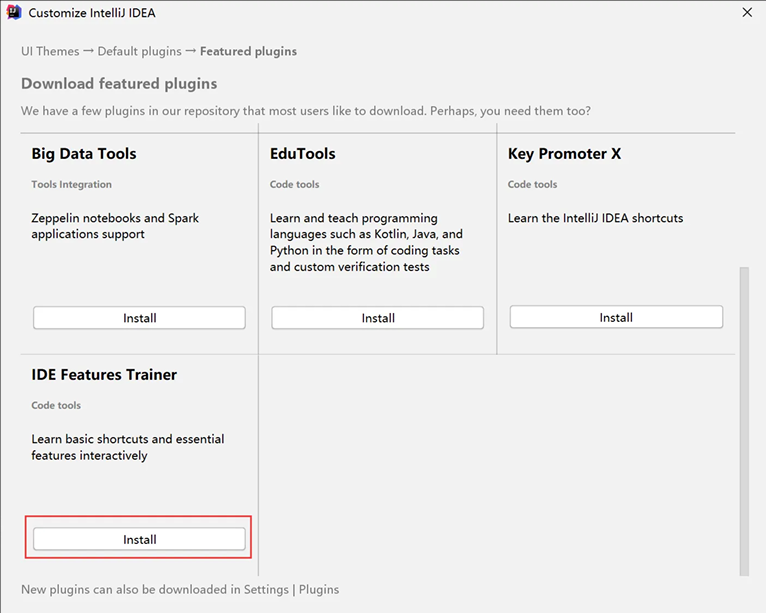The height and width of the screenshot is (613, 766).
Task: Click Code tools label under EduTools
Action: pos(294,185)
